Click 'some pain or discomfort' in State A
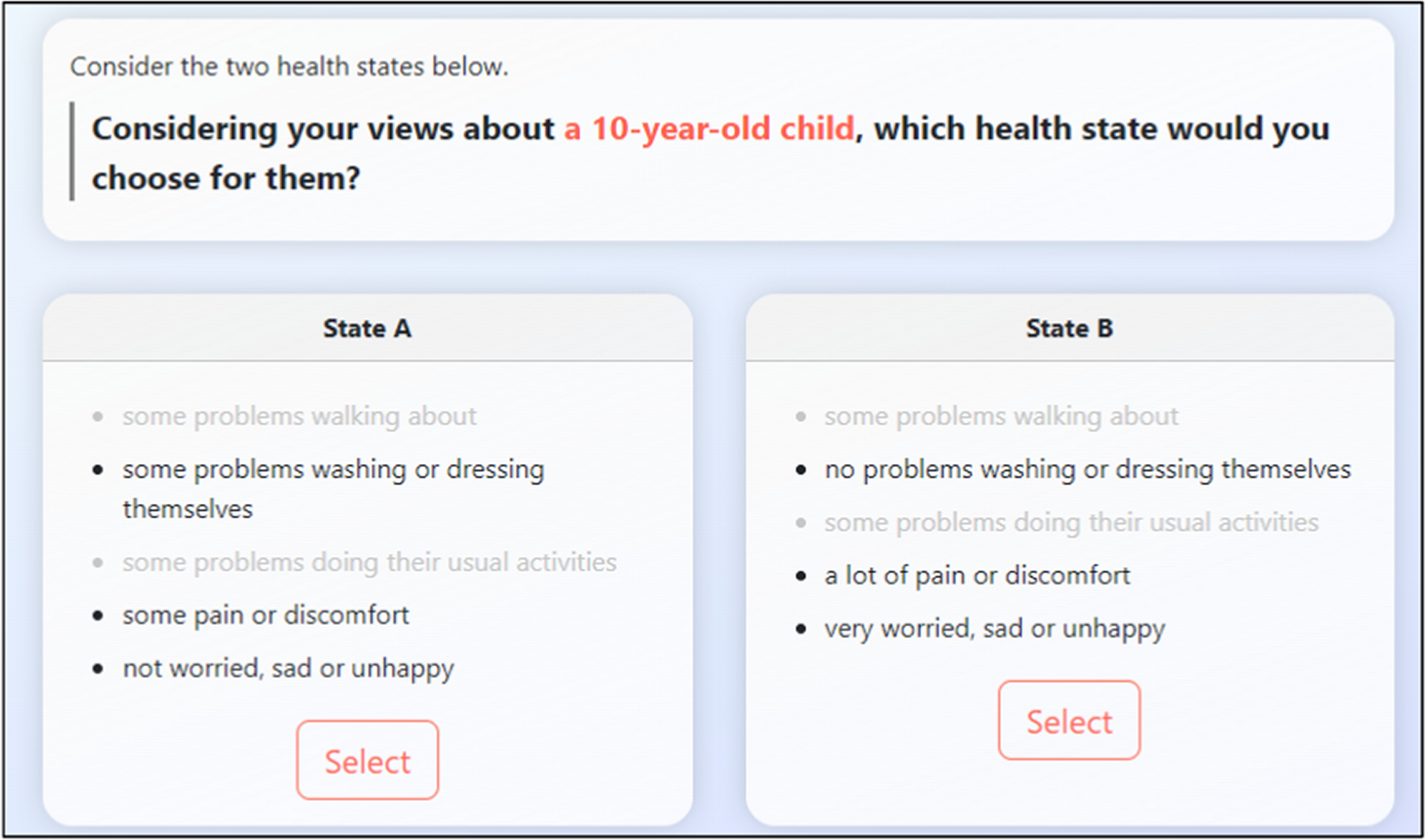The height and width of the screenshot is (840, 1425). [265, 615]
